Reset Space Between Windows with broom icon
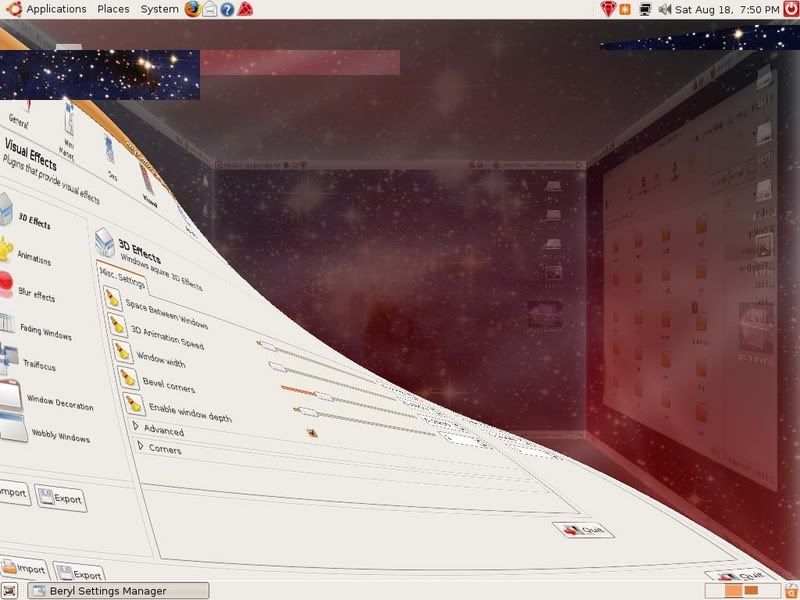 tap(113, 299)
